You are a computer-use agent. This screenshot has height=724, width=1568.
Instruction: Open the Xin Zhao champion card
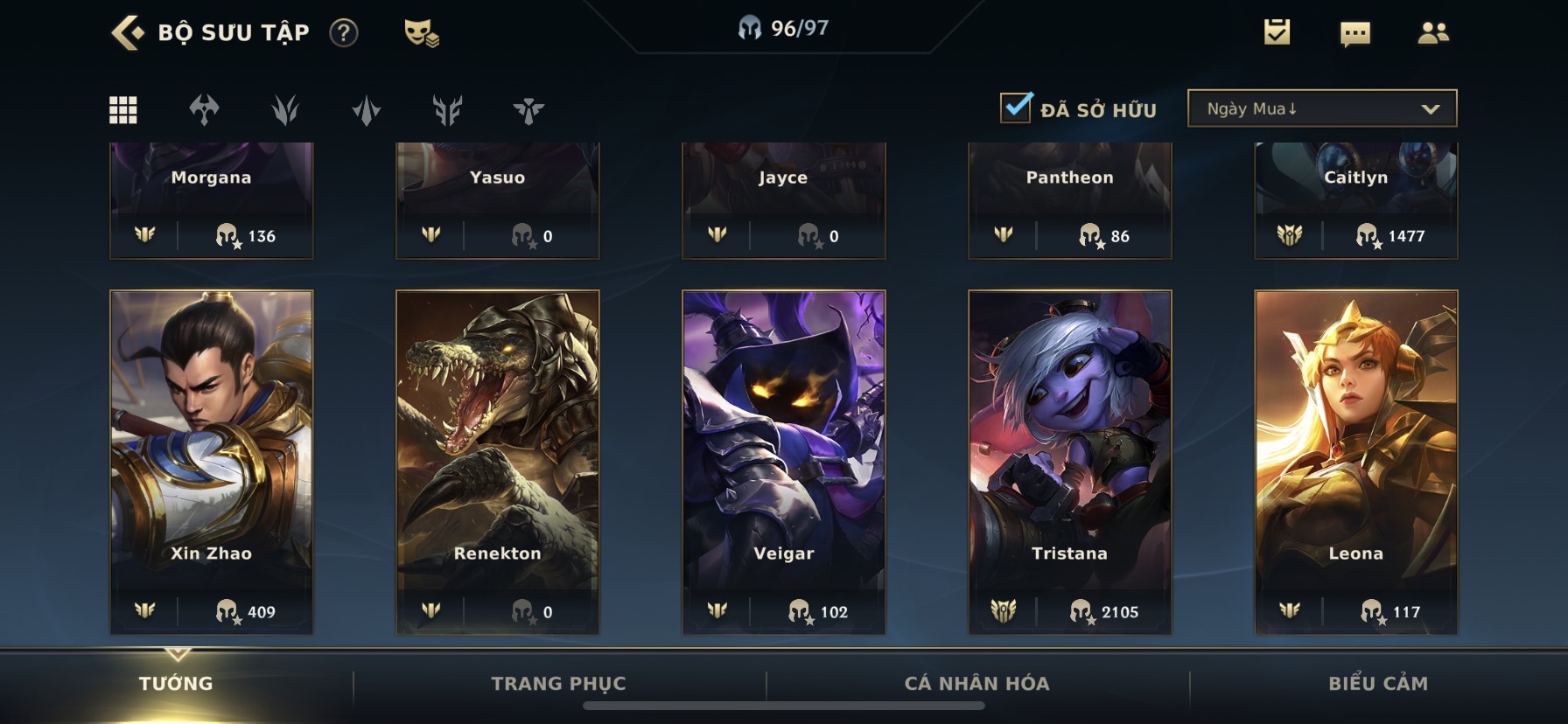212,462
